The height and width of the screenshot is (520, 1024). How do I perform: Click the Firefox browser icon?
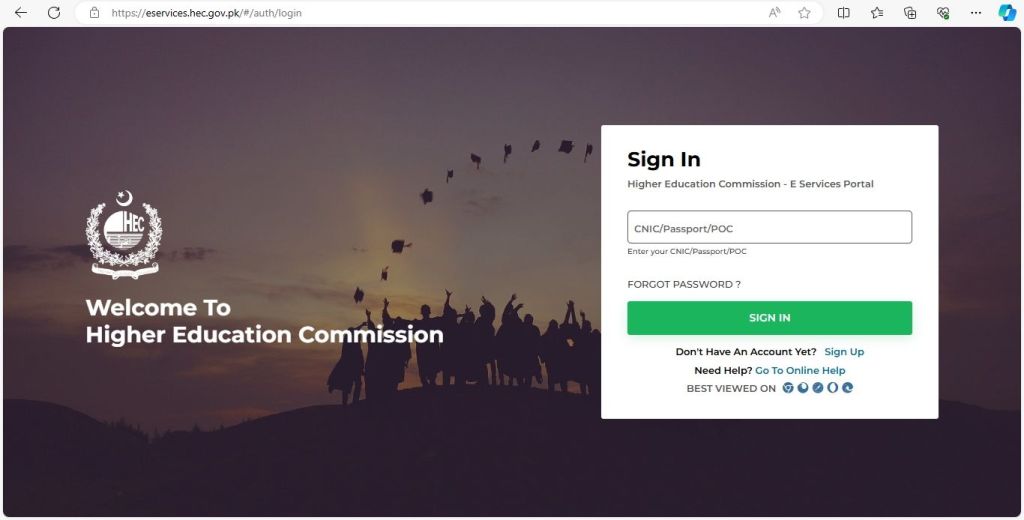803,387
